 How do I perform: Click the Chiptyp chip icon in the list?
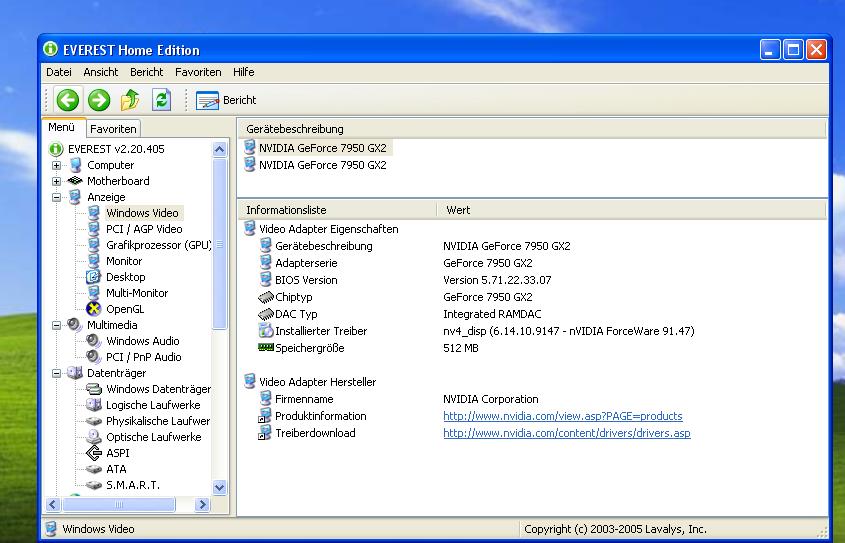[266, 297]
